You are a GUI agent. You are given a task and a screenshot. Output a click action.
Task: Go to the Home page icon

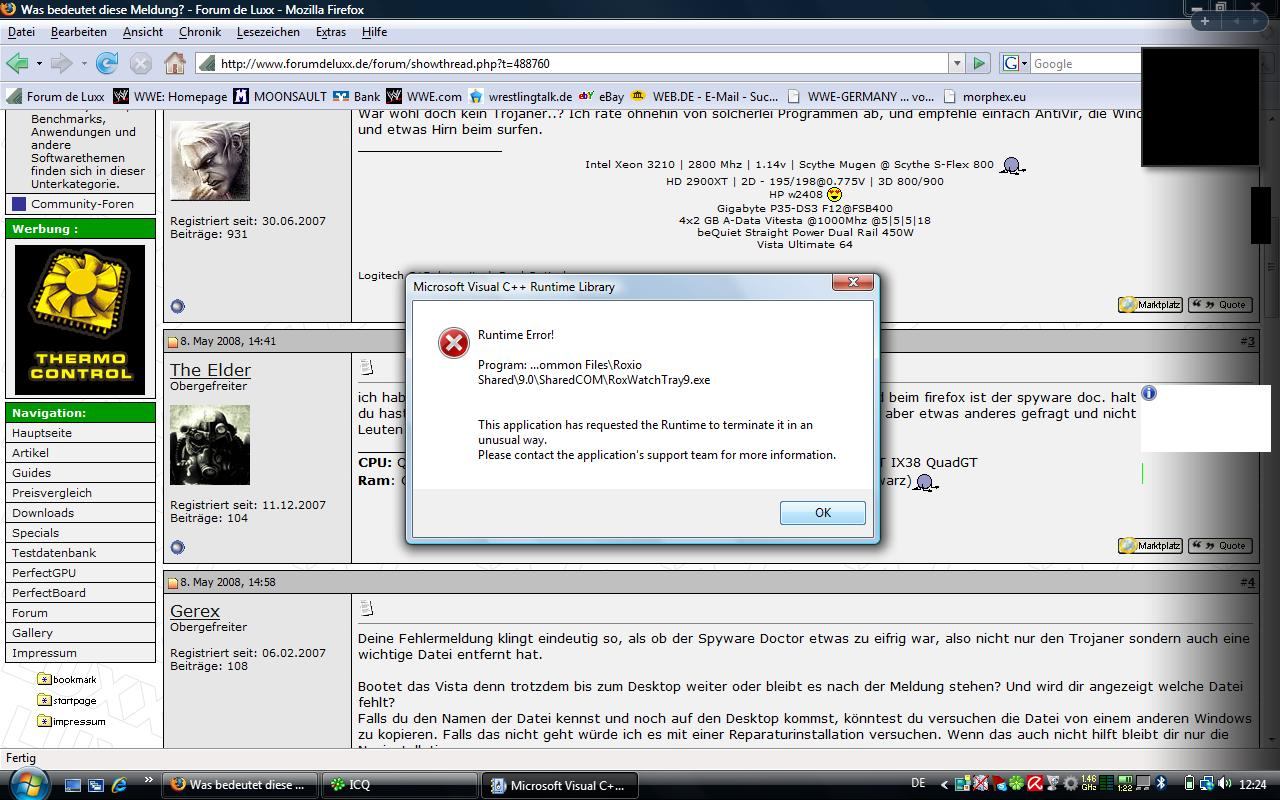(175, 63)
